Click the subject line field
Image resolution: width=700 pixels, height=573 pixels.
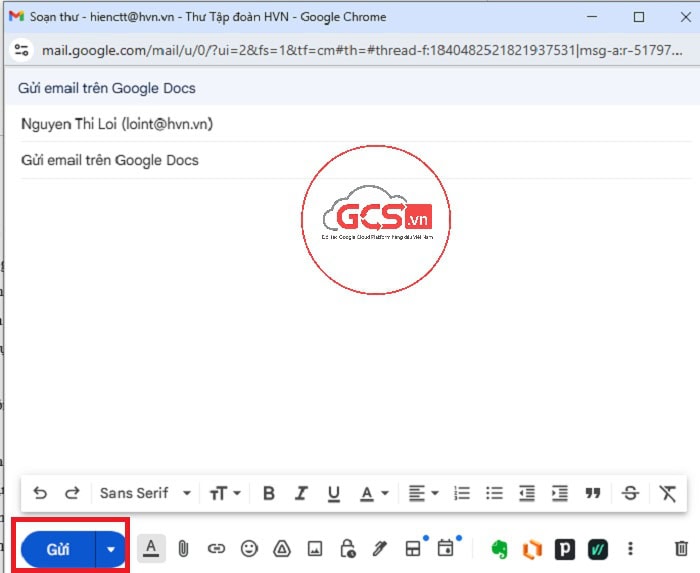(355, 160)
